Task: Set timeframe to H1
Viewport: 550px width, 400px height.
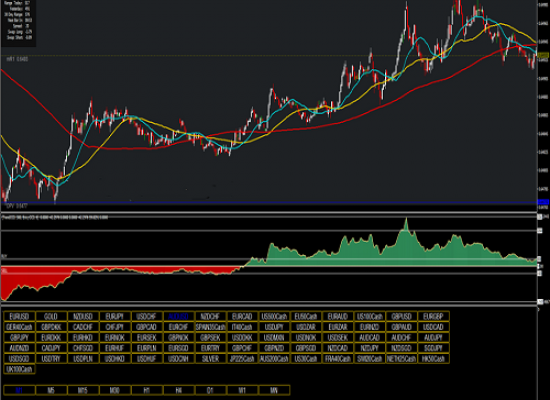Action: (147, 390)
